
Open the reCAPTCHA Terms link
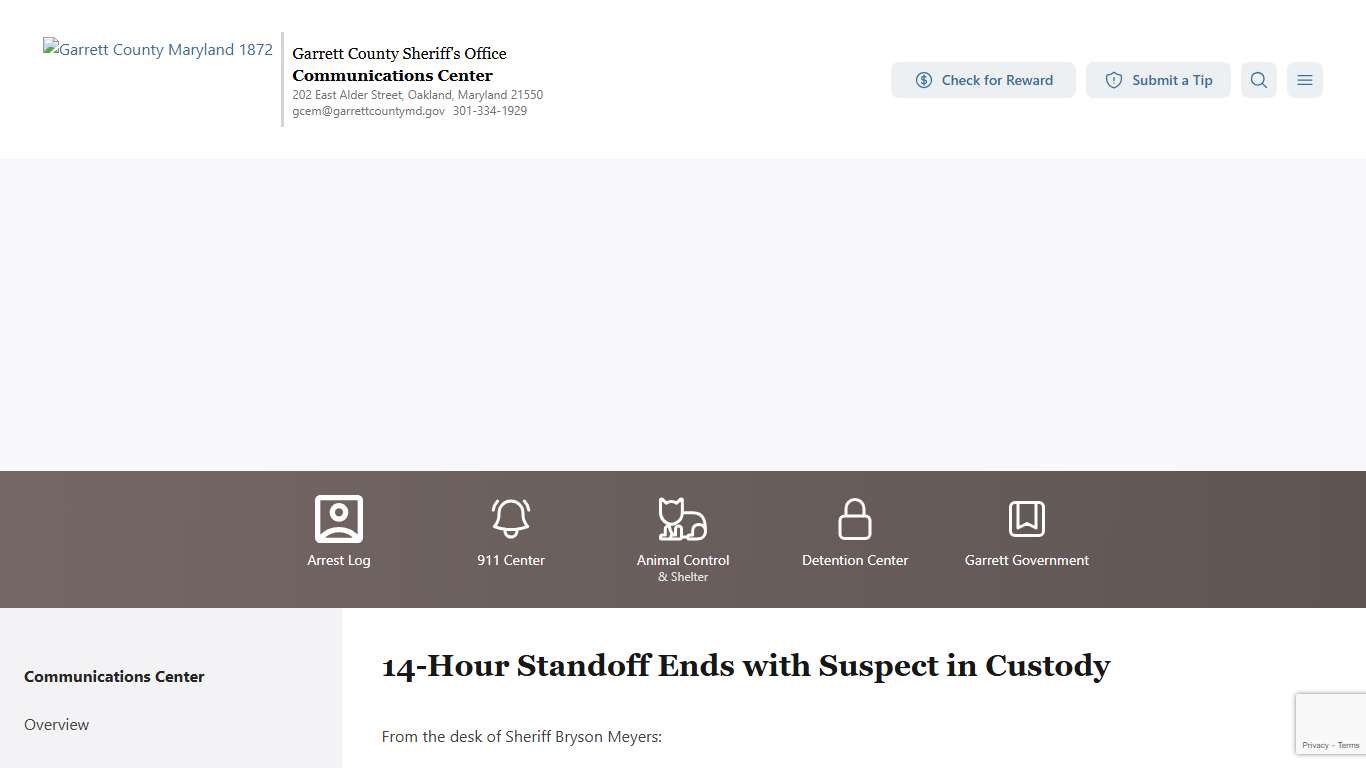tap(1349, 745)
